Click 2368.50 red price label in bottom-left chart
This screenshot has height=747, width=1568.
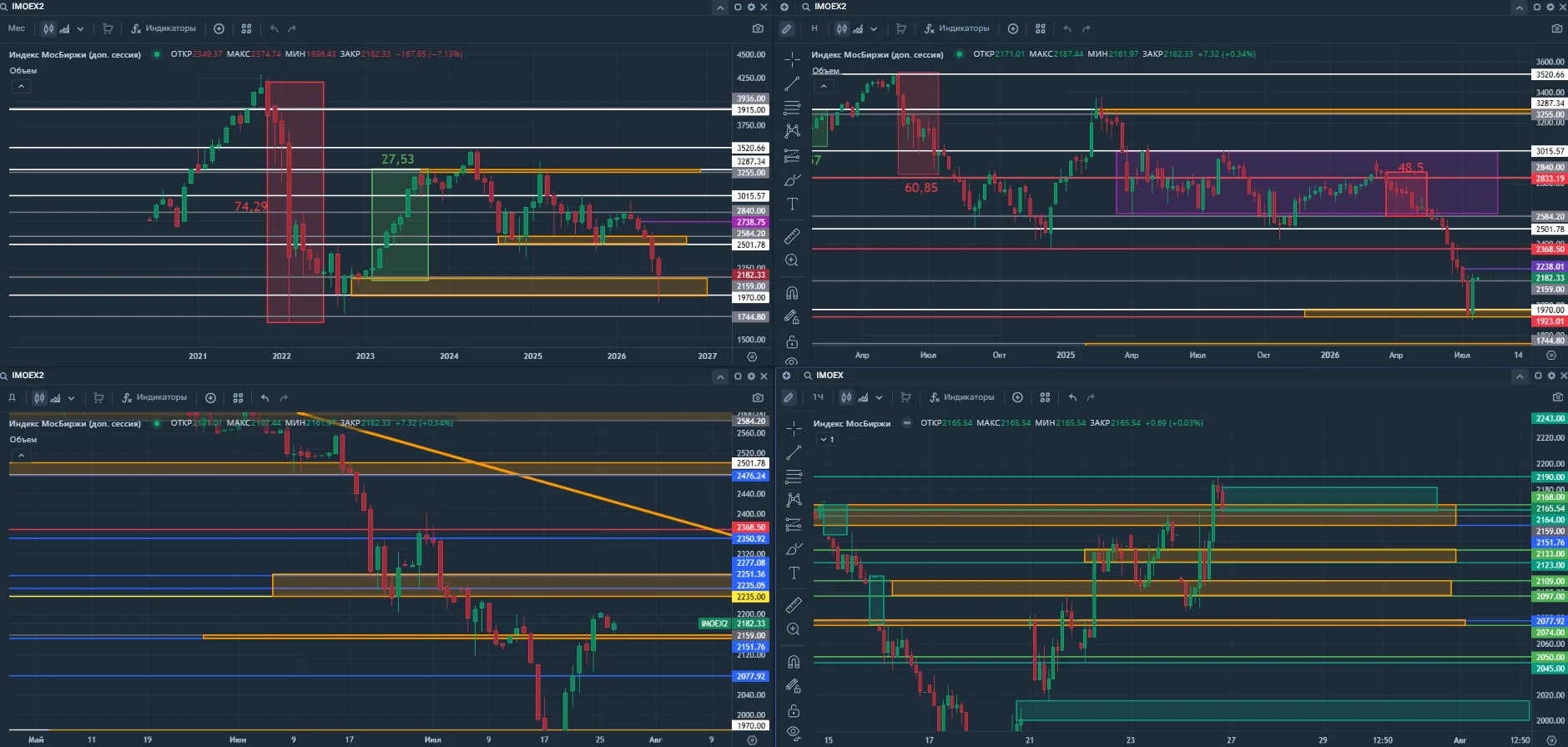[x=750, y=527]
